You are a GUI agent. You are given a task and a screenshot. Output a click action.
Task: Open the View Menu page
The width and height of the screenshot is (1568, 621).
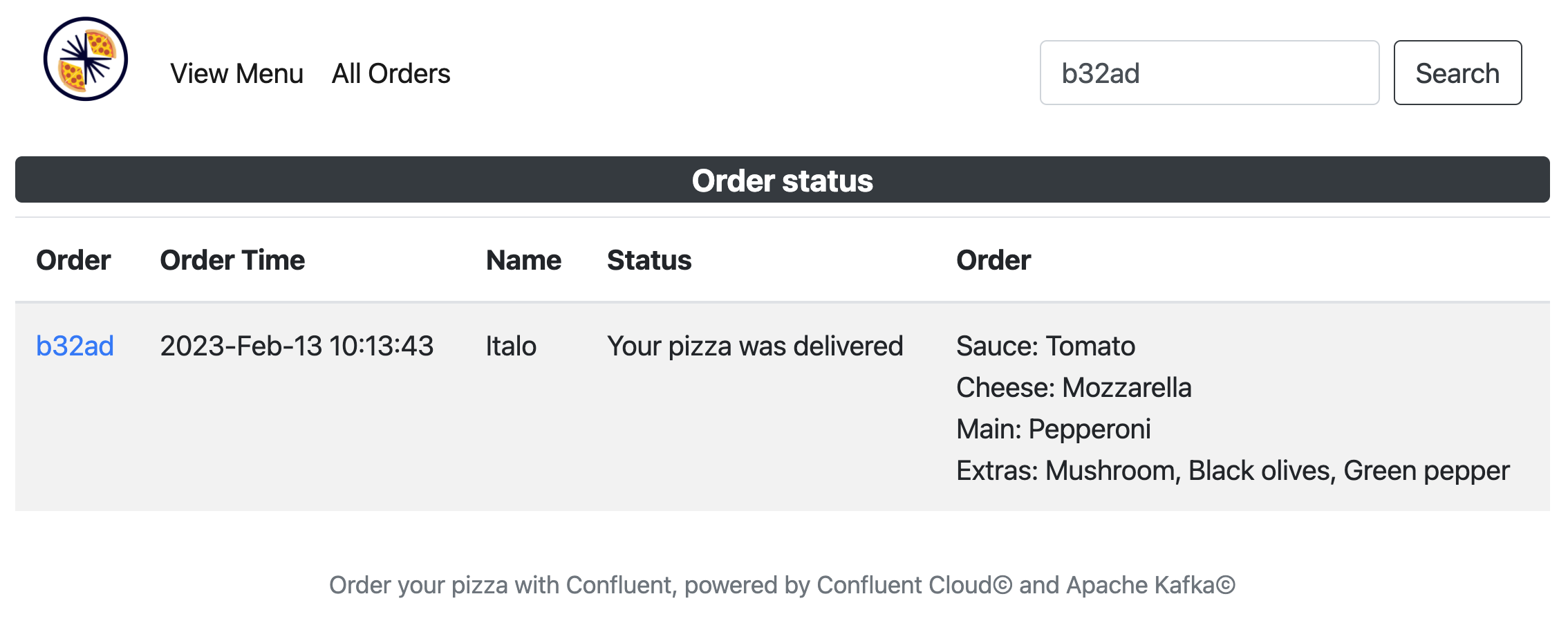pos(236,73)
